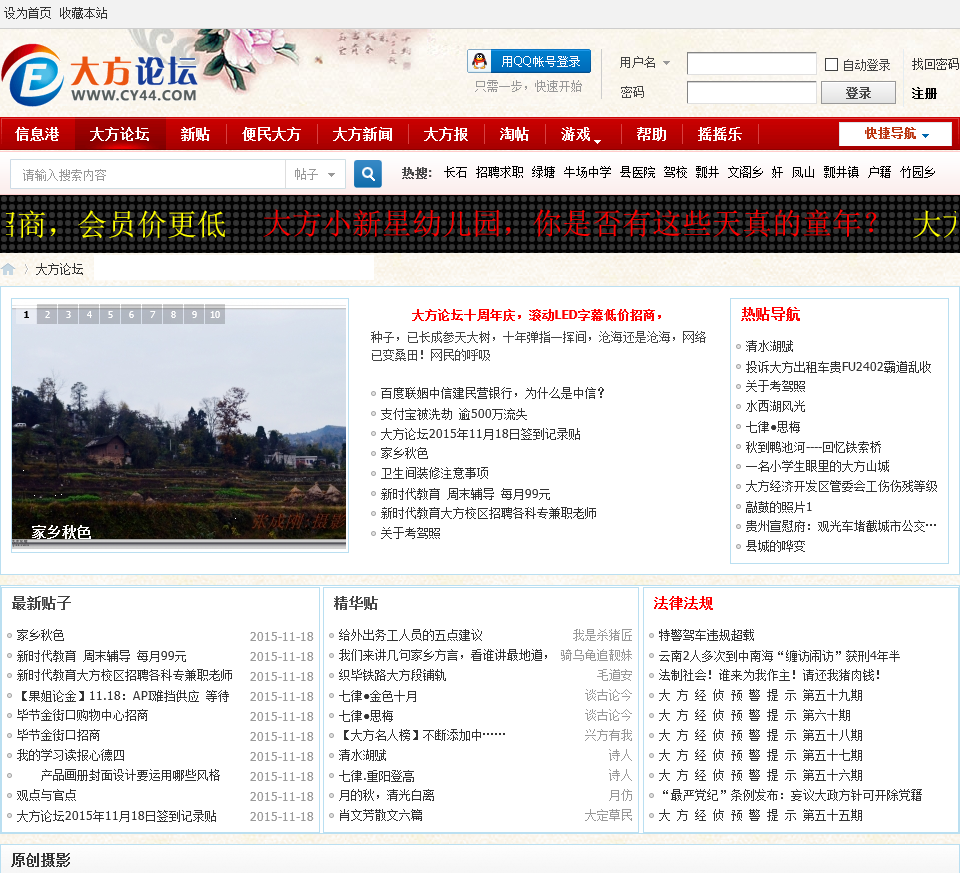The height and width of the screenshot is (873, 960).
Task: Go to the 新帖 nav item
Action: (195, 134)
